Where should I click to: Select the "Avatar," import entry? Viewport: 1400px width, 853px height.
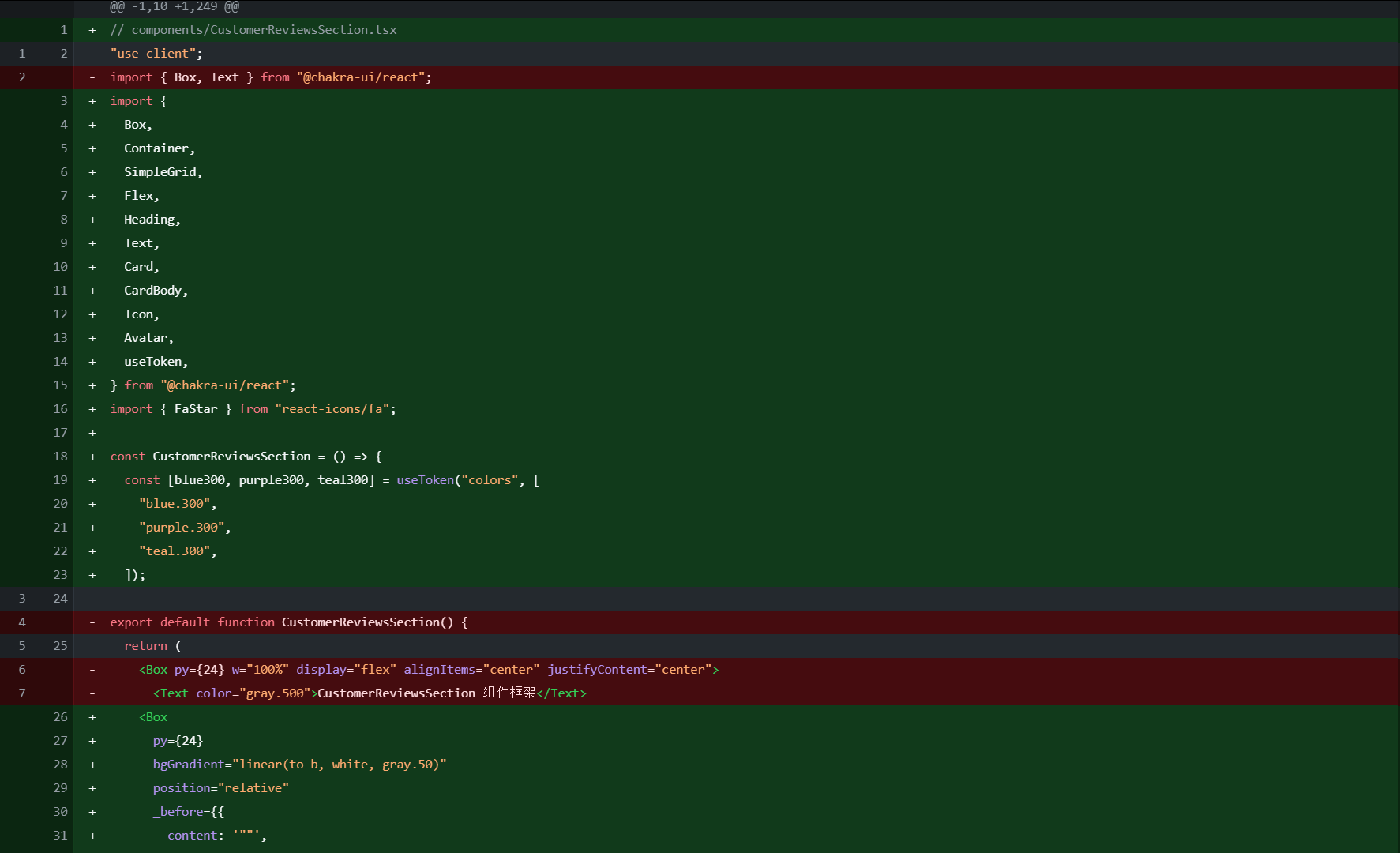tap(149, 338)
